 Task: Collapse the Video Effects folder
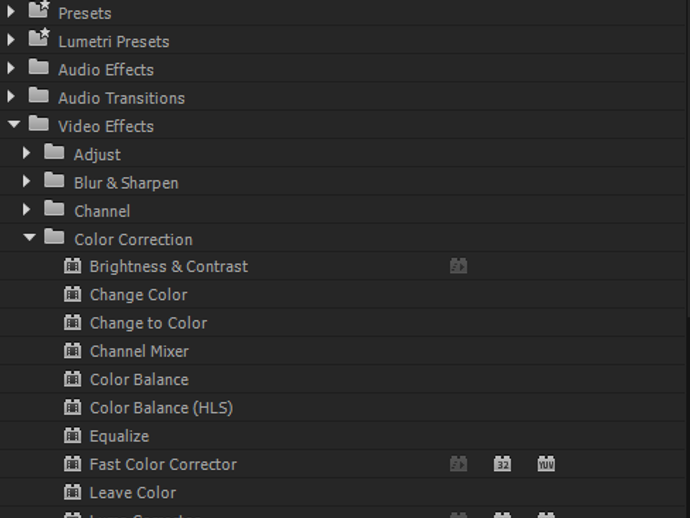click(12, 126)
